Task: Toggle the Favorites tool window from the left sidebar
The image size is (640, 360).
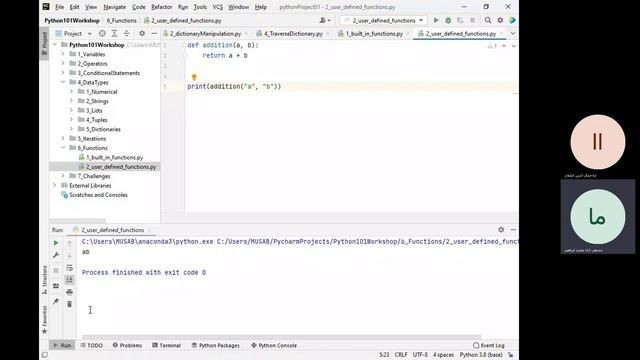Action: 44,320
